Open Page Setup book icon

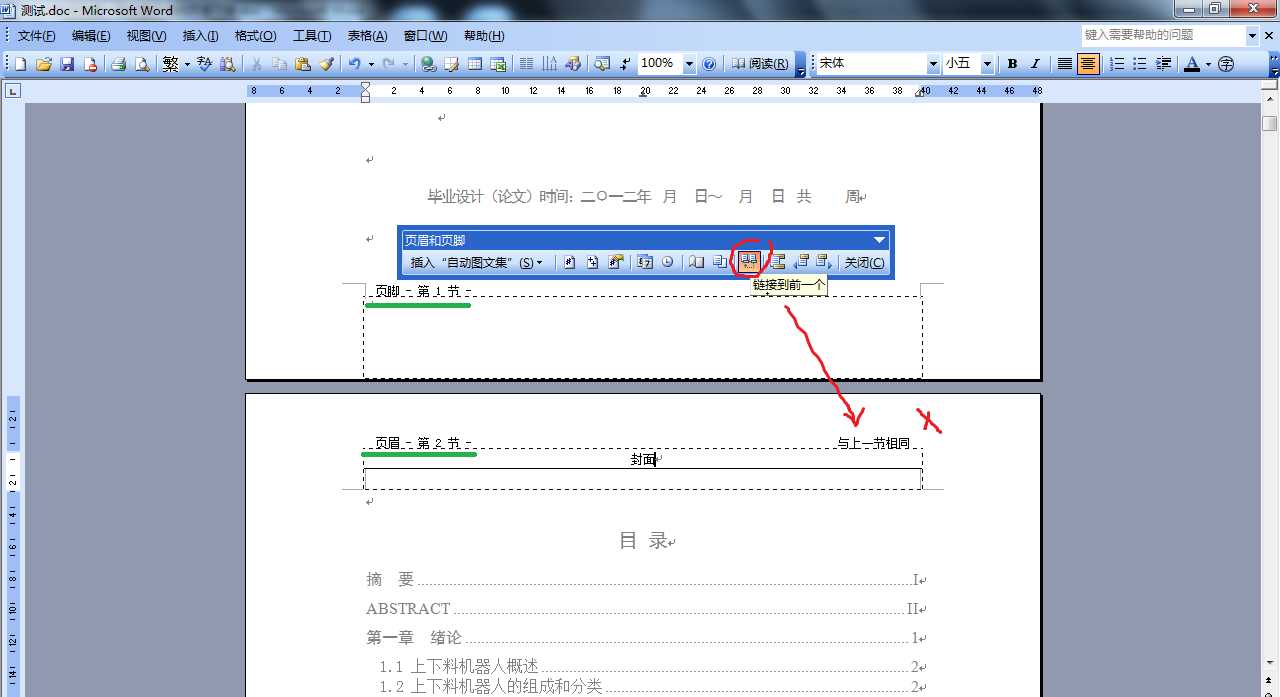pos(697,262)
